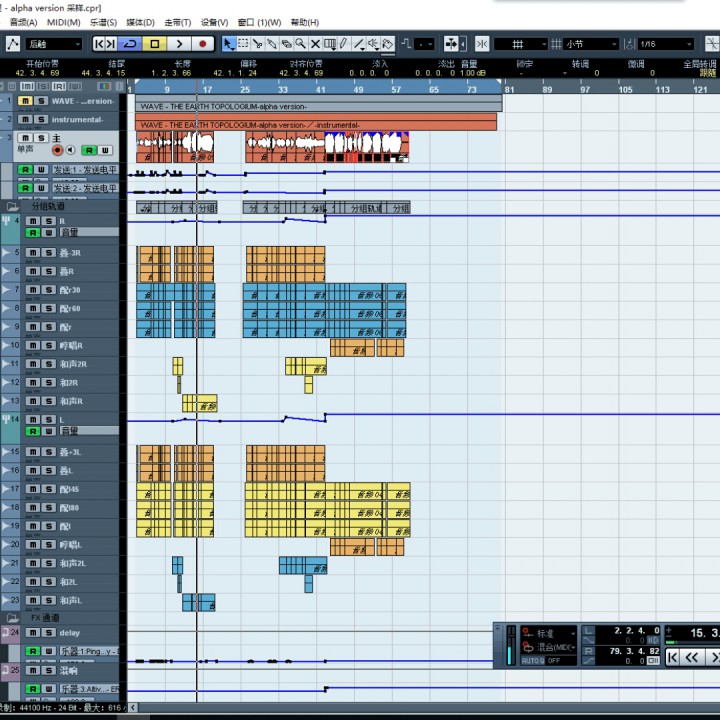Toggle the Cycle loop button
The width and height of the screenshot is (720, 720).
point(130,44)
